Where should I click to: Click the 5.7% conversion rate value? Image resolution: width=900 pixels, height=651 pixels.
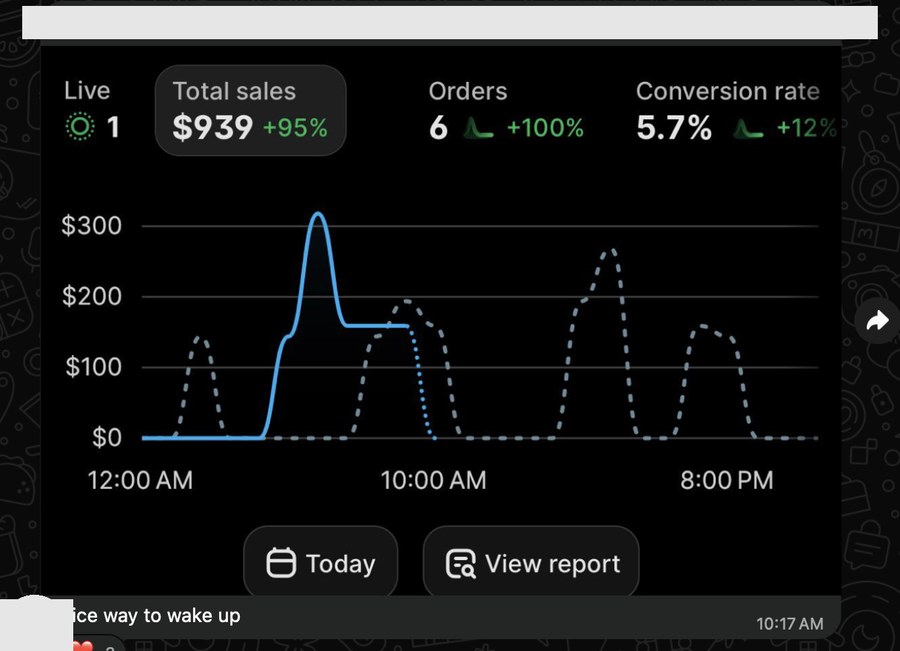click(x=674, y=127)
